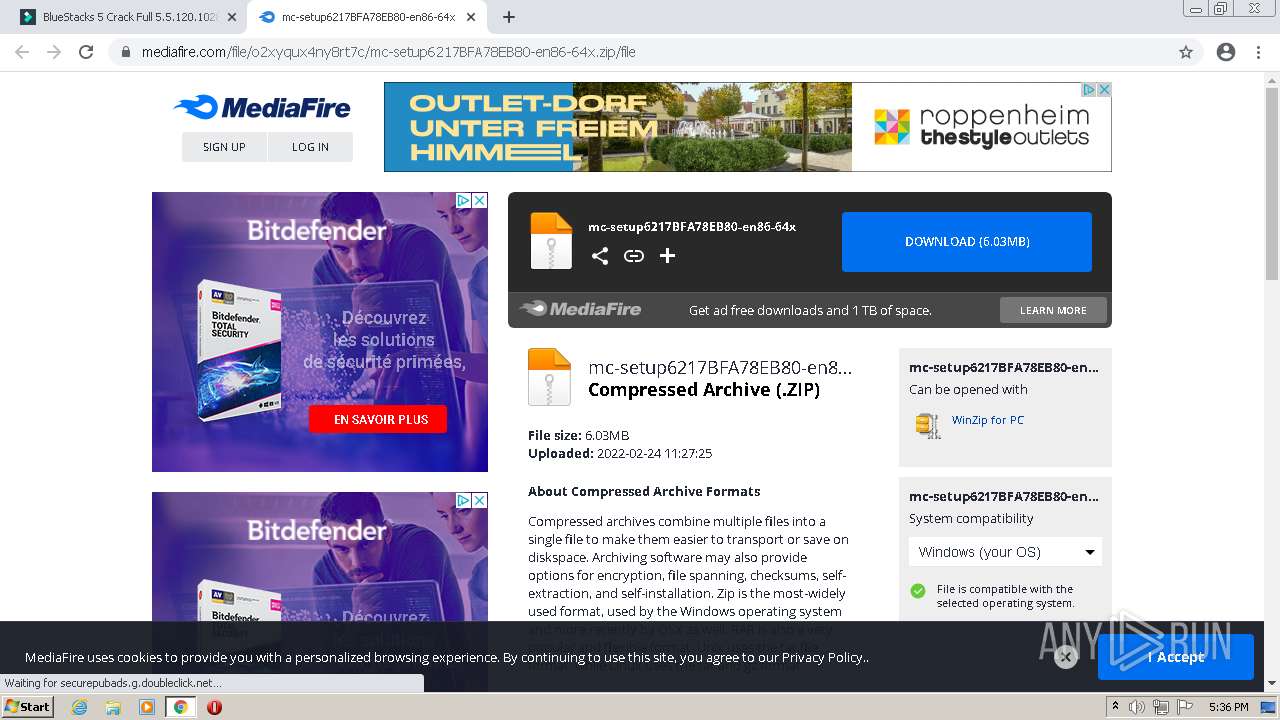Viewport: 1280px width, 720px height.
Task: Reload the page
Action: click(x=86, y=52)
